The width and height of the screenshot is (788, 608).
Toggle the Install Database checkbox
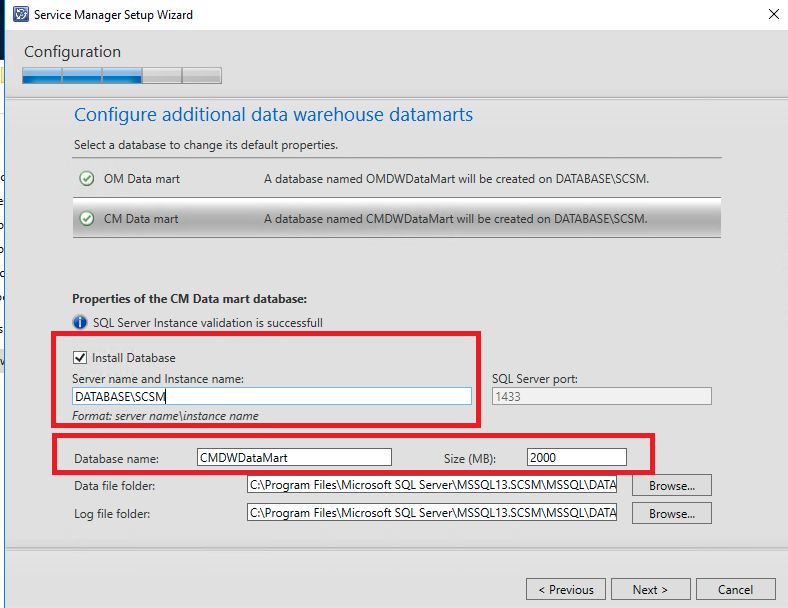point(80,357)
